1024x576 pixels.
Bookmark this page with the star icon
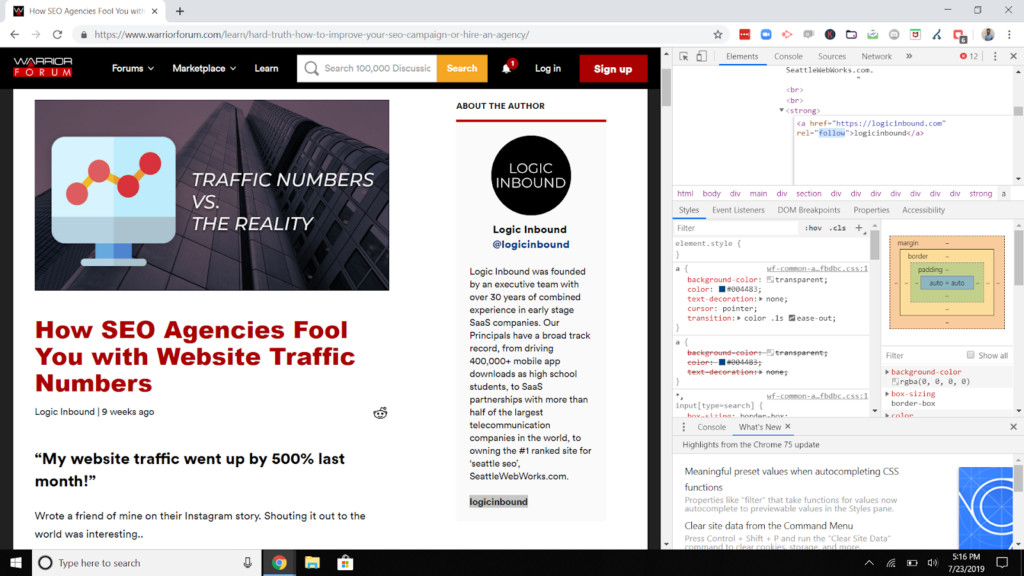(717, 34)
